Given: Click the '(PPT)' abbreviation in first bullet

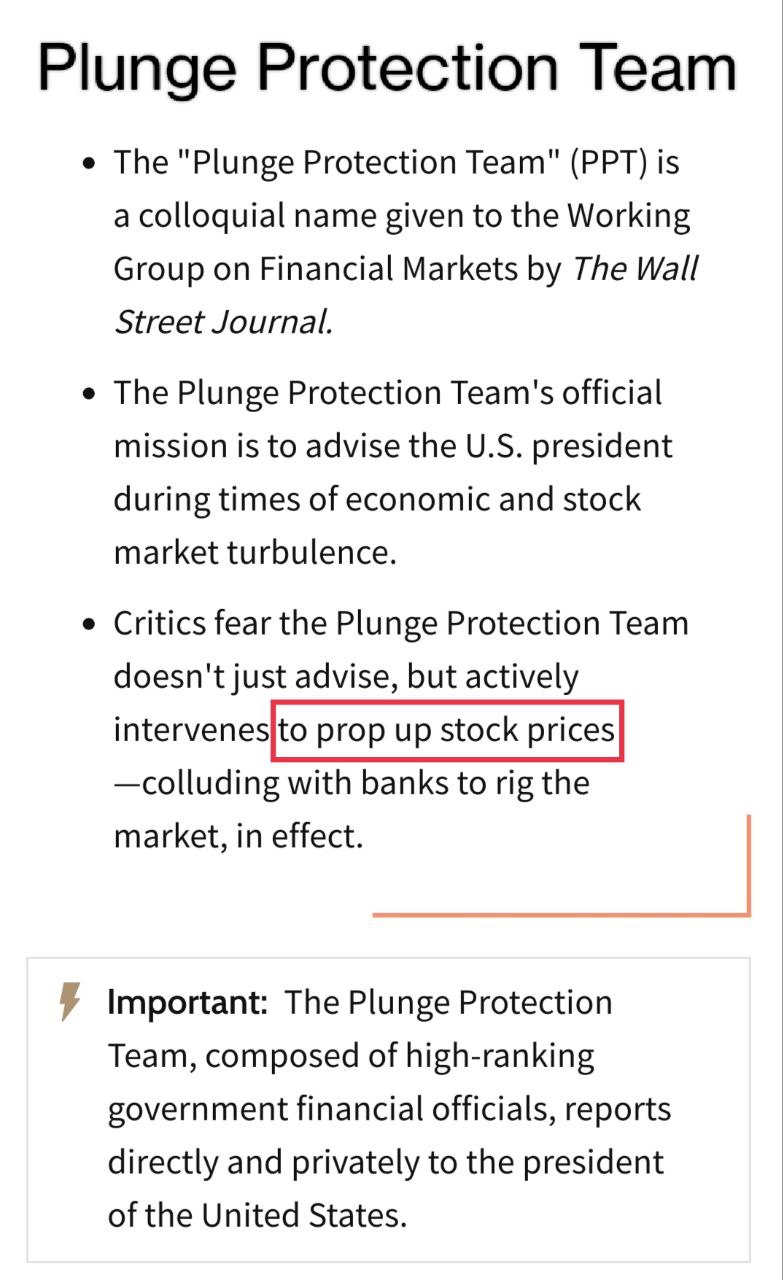Looking at the screenshot, I should [x=612, y=162].
